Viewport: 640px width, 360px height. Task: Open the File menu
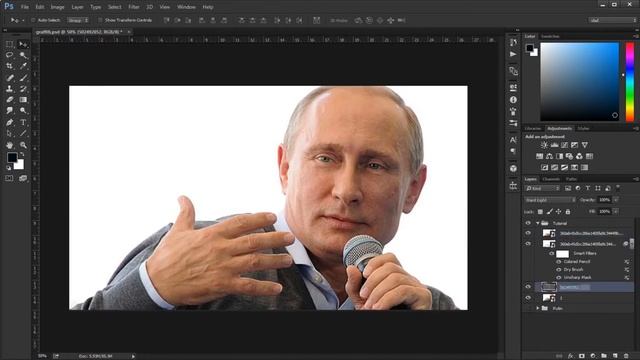pos(25,7)
